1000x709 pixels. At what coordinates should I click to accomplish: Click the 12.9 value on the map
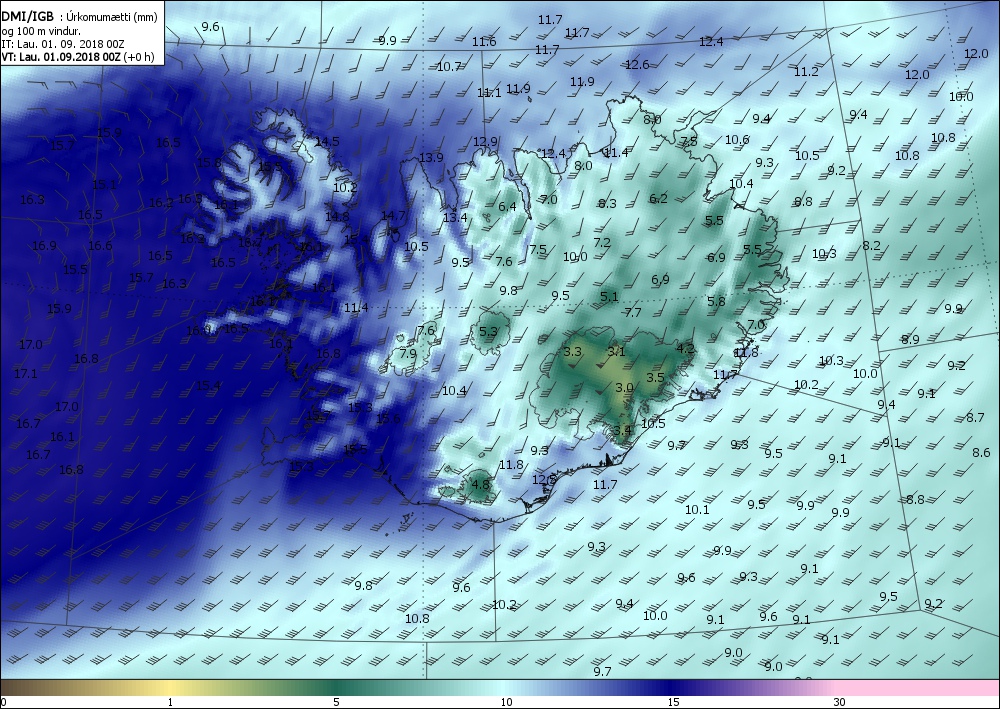coord(485,142)
